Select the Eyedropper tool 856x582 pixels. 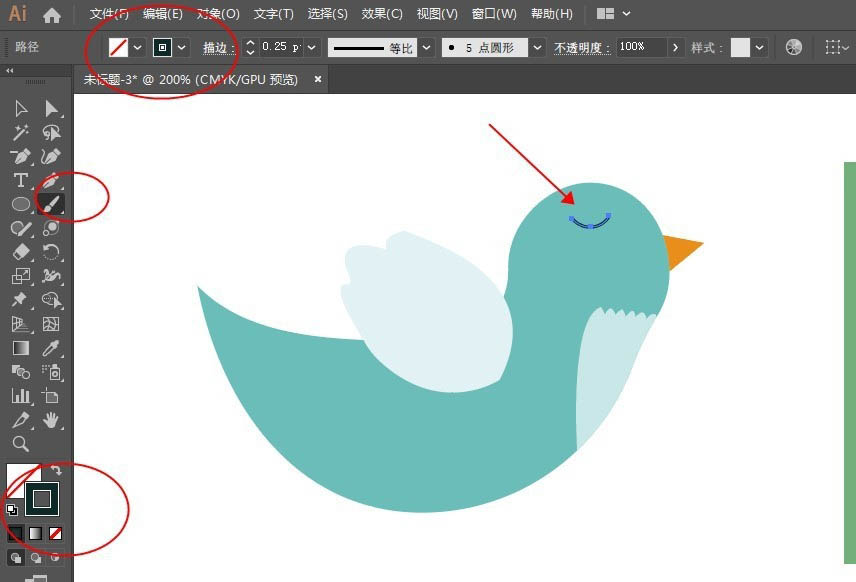51,348
